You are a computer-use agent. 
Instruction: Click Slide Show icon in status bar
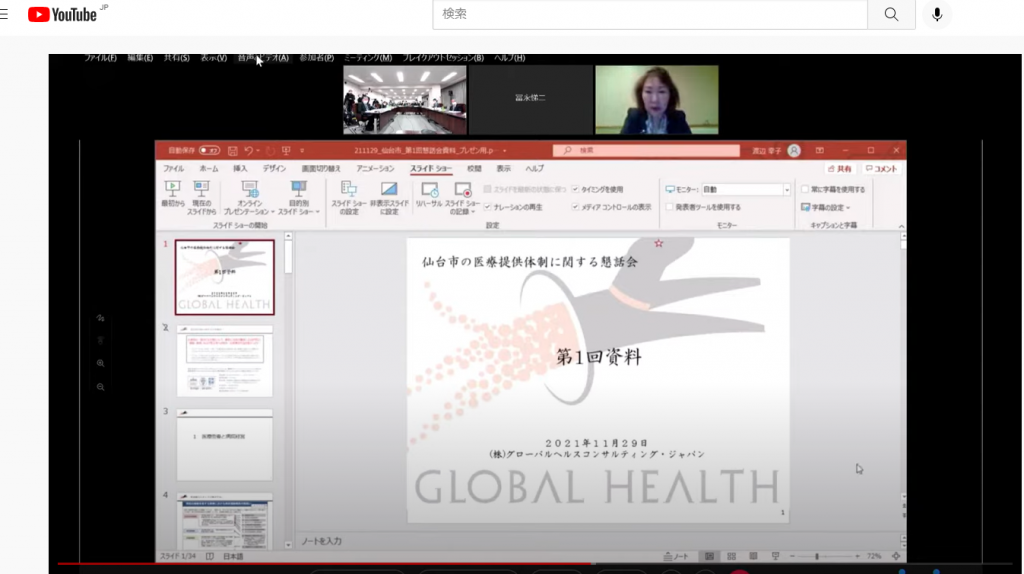click(775, 556)
